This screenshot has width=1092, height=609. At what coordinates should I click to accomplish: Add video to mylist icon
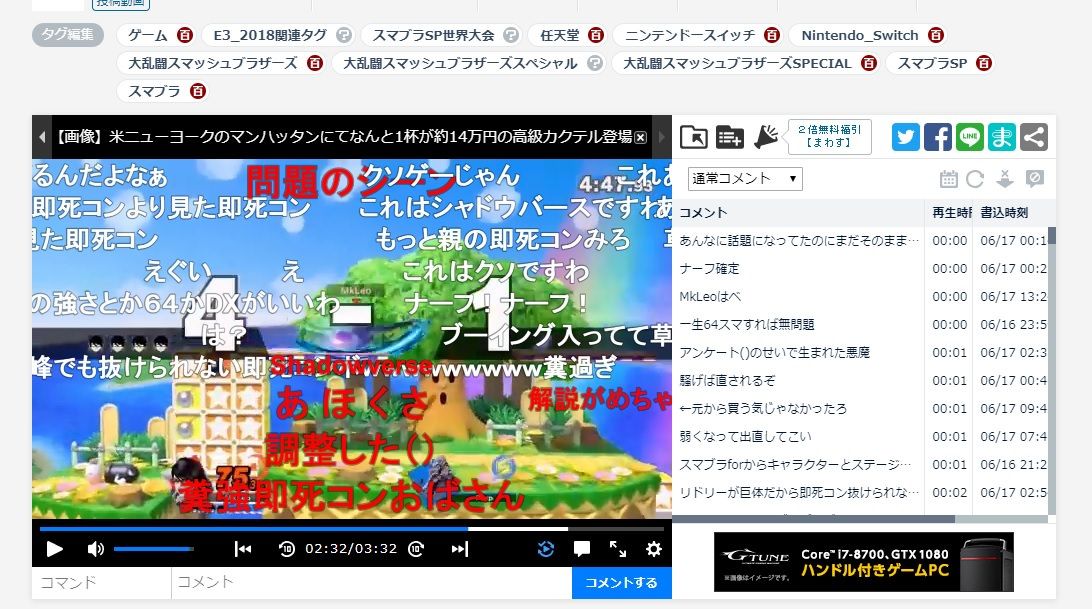pos(730,137)
